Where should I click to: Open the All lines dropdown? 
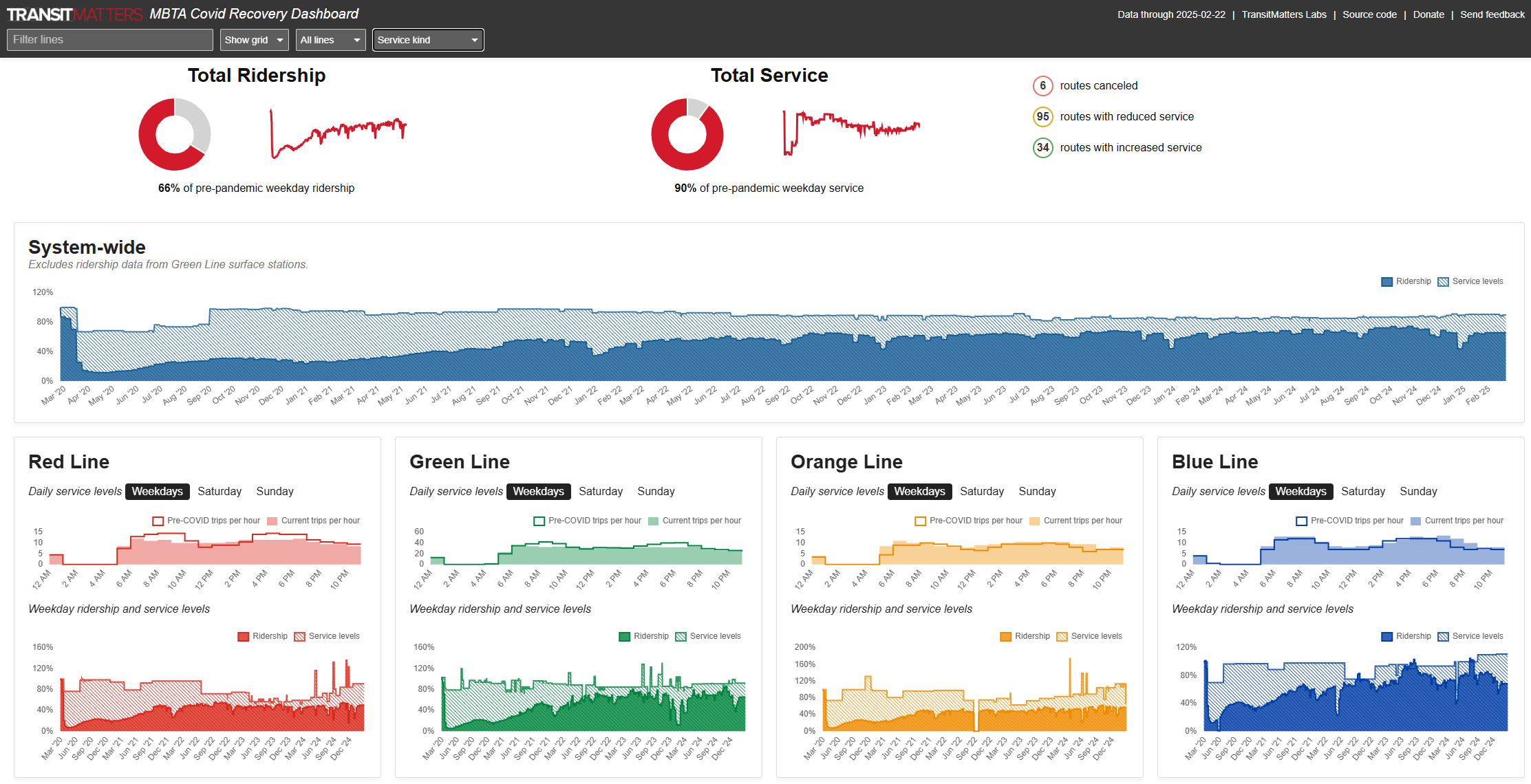330,40
